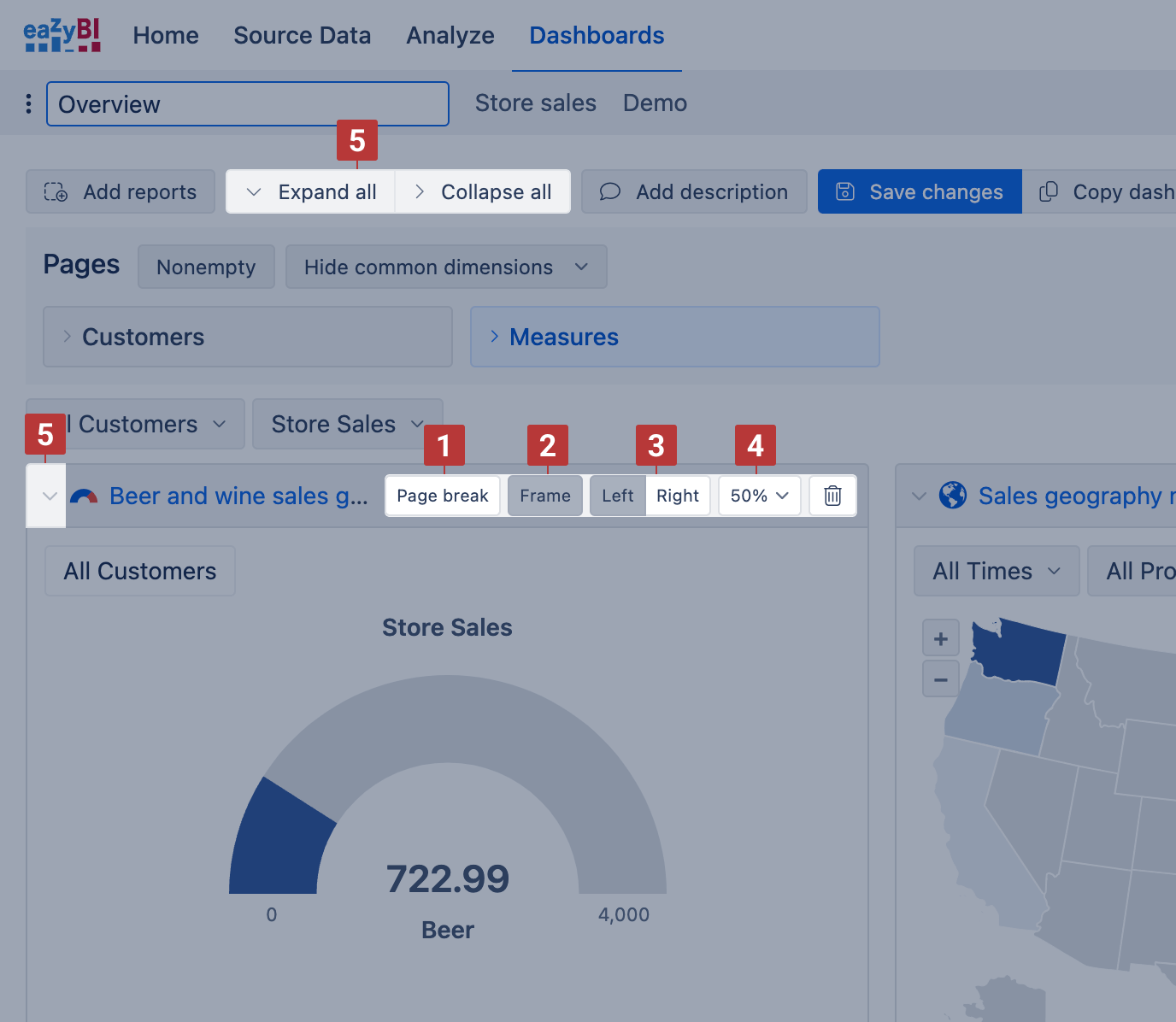1176x1022 pixels.
Task: Open Hide common dimensions dropdown
Action: coord(446,267)
